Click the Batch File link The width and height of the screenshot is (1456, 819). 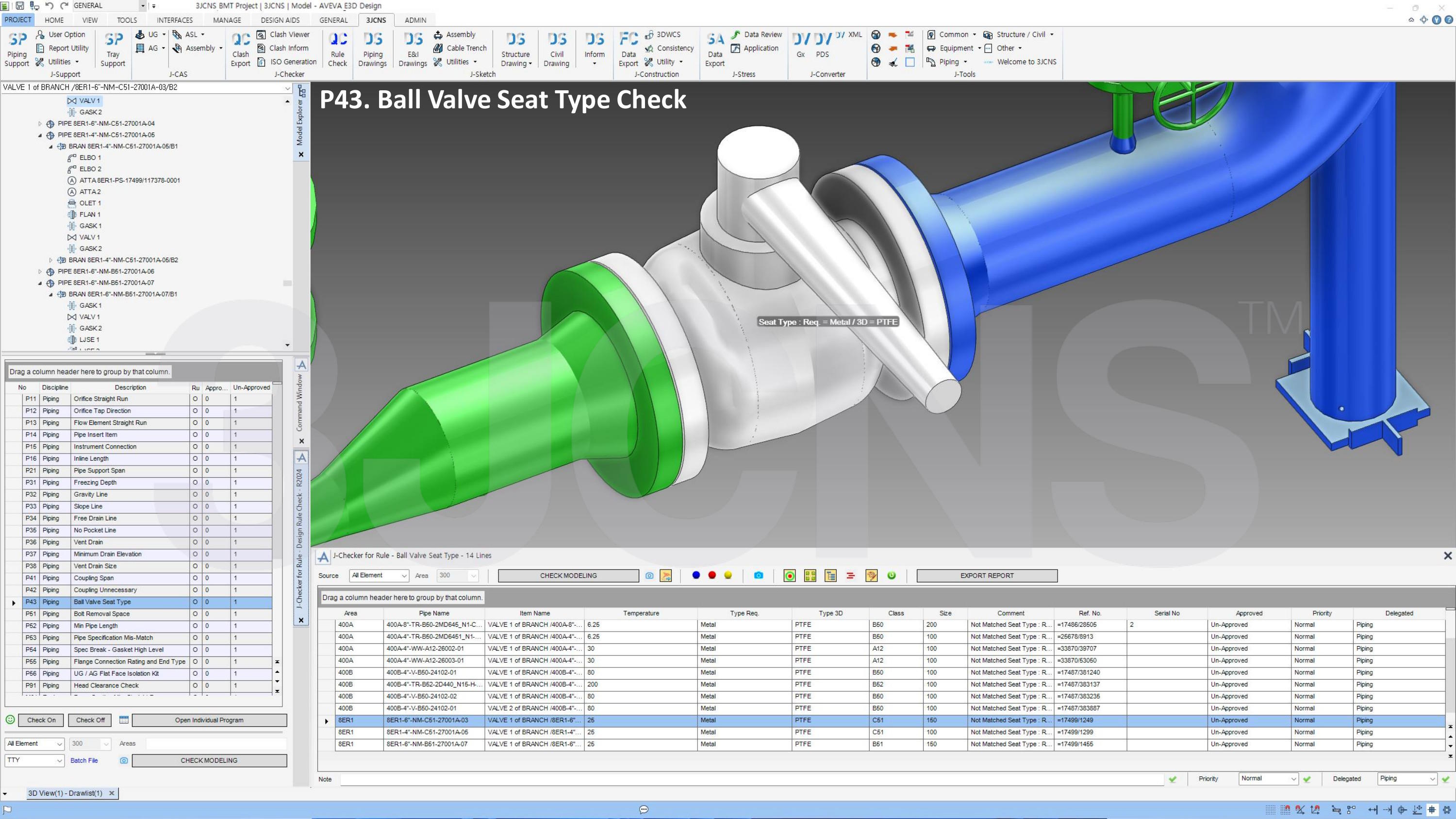click(84, 760)
